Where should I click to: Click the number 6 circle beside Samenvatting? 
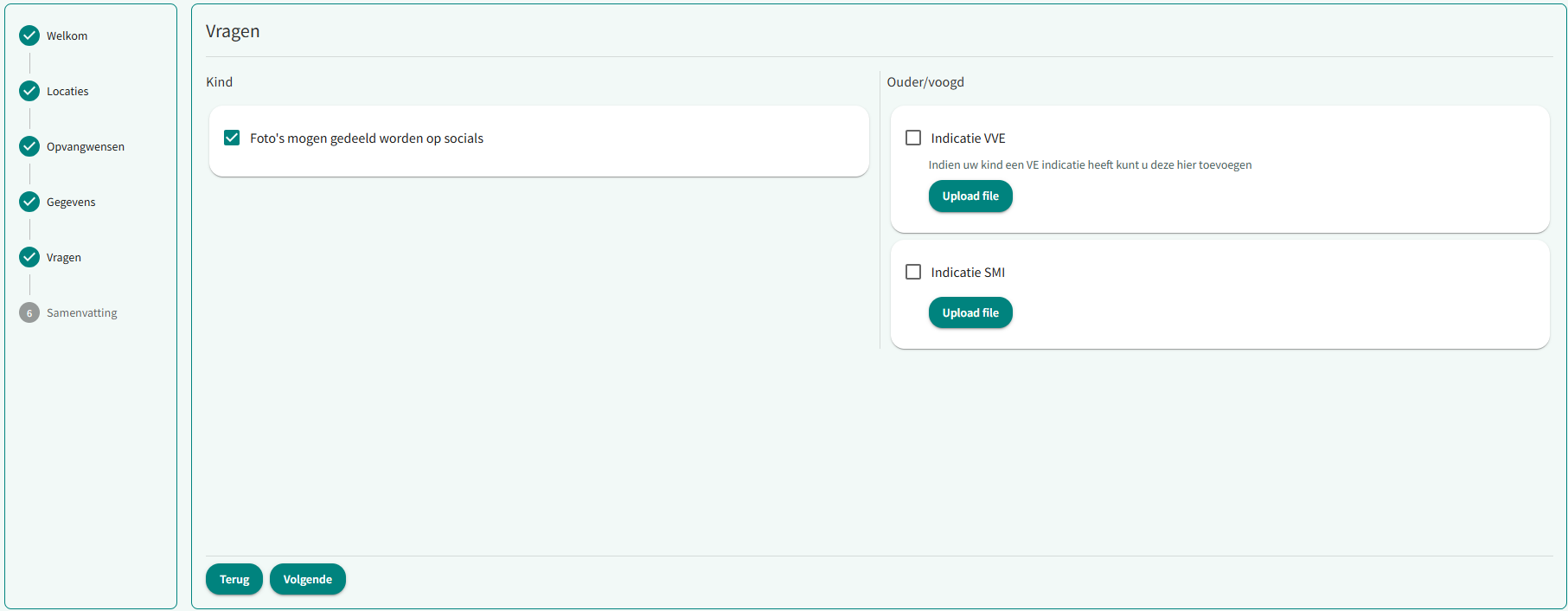coord(29,312)
